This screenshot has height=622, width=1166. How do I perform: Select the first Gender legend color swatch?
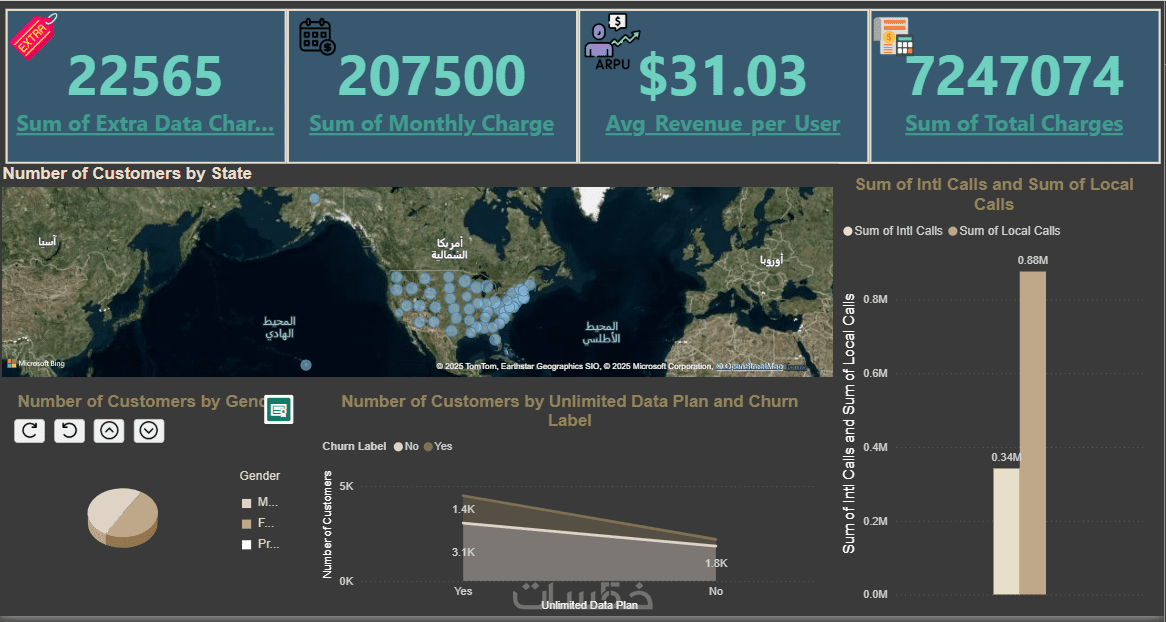click(247, 503)
